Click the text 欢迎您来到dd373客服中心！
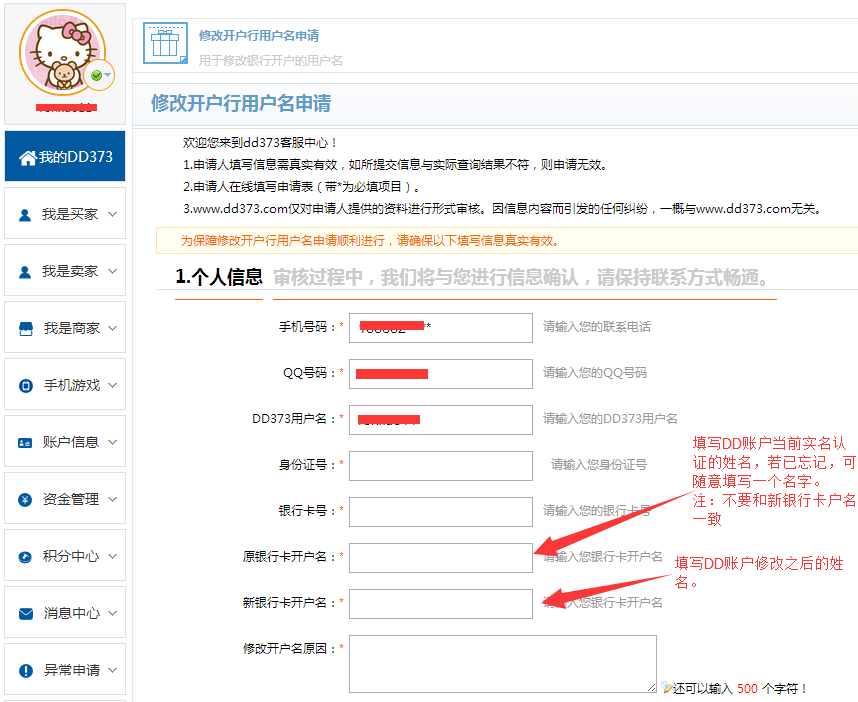 [x=260, y=143]
